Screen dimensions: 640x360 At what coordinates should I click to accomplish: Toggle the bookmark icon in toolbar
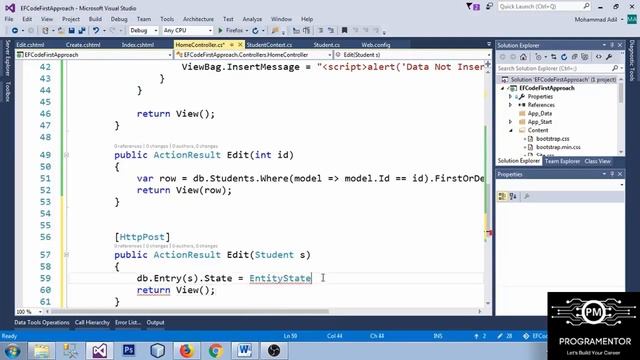pos(344,31)
